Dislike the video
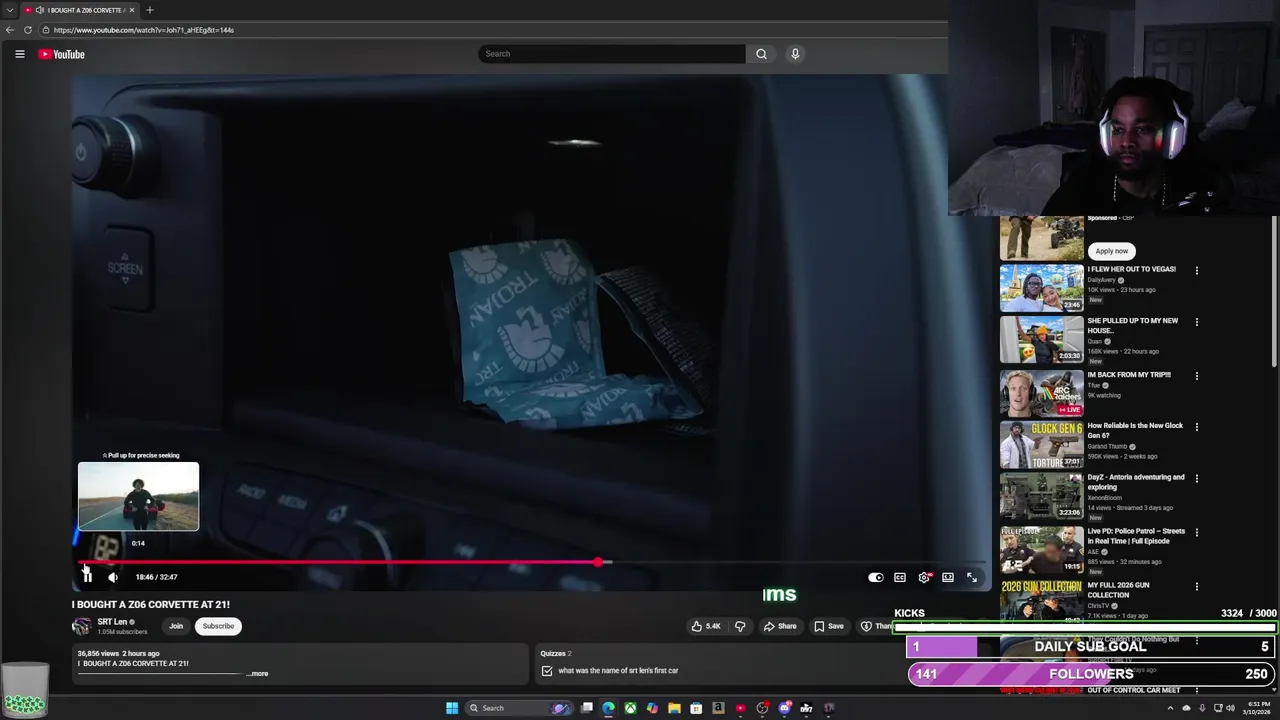The image size is (1280, 720). click(x=740, y=626)
